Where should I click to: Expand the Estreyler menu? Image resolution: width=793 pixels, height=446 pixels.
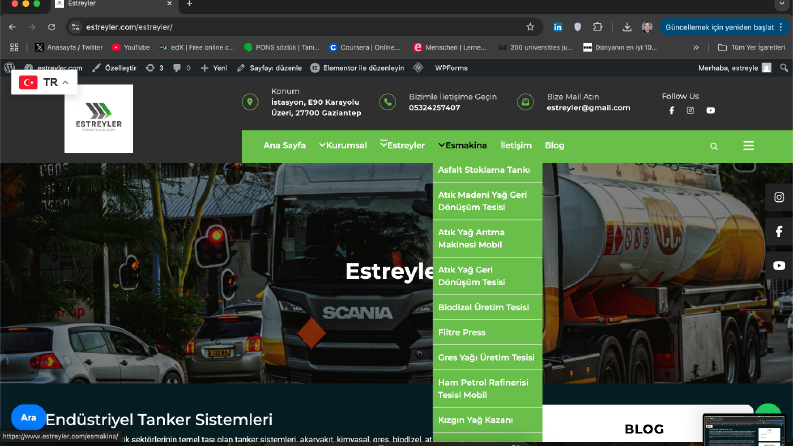403,145
